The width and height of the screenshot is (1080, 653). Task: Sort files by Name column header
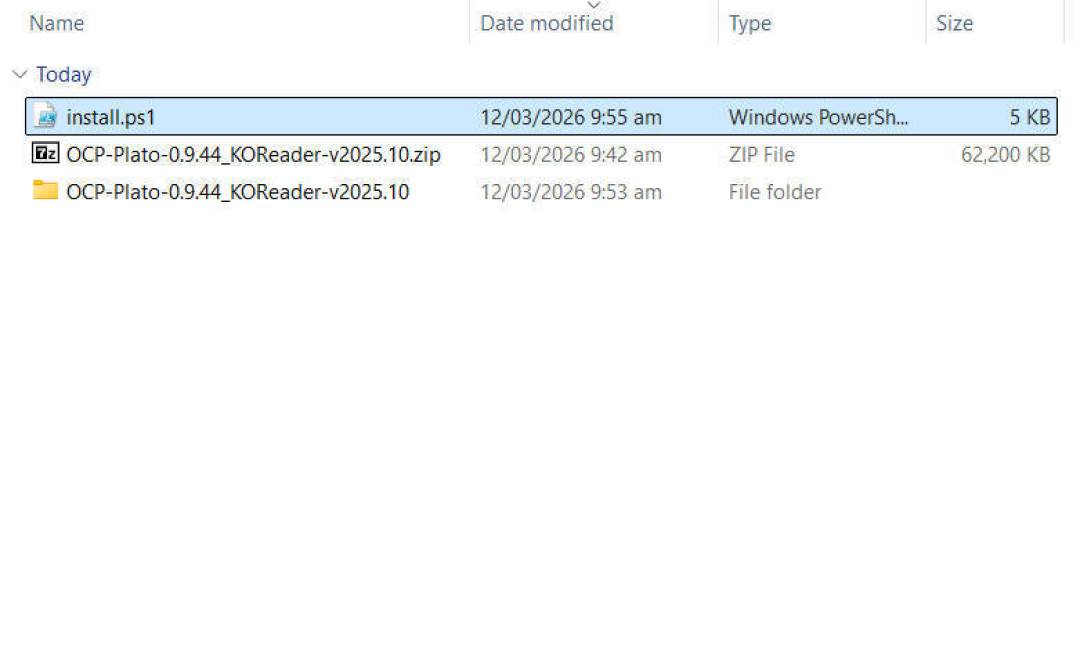click(56, 23)
